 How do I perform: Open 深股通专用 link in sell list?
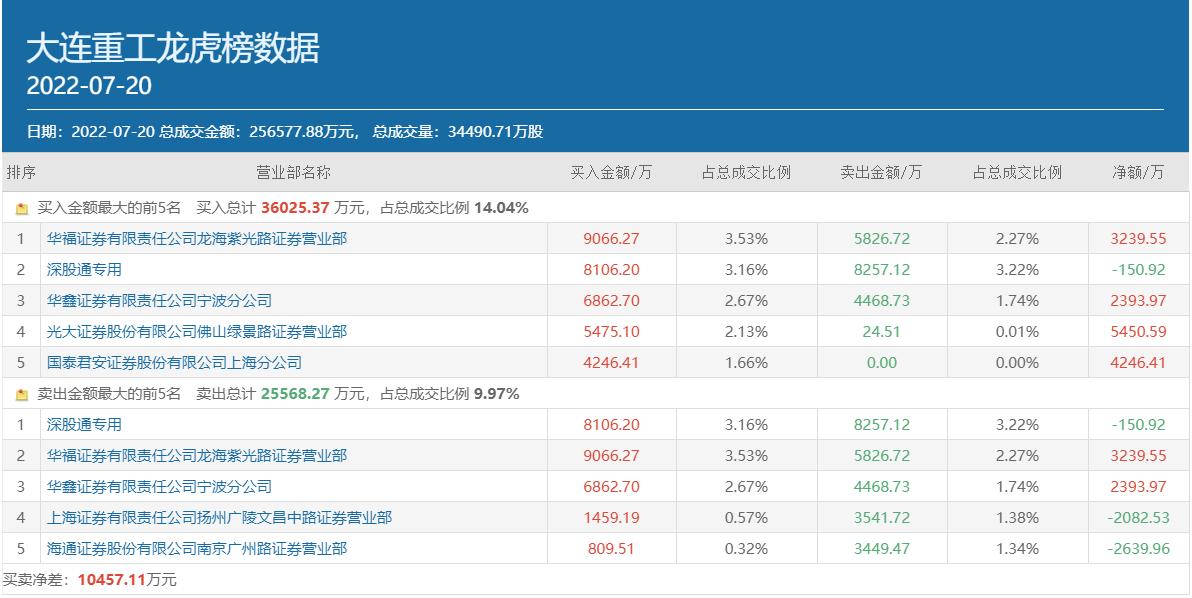[x=84, y=425]
